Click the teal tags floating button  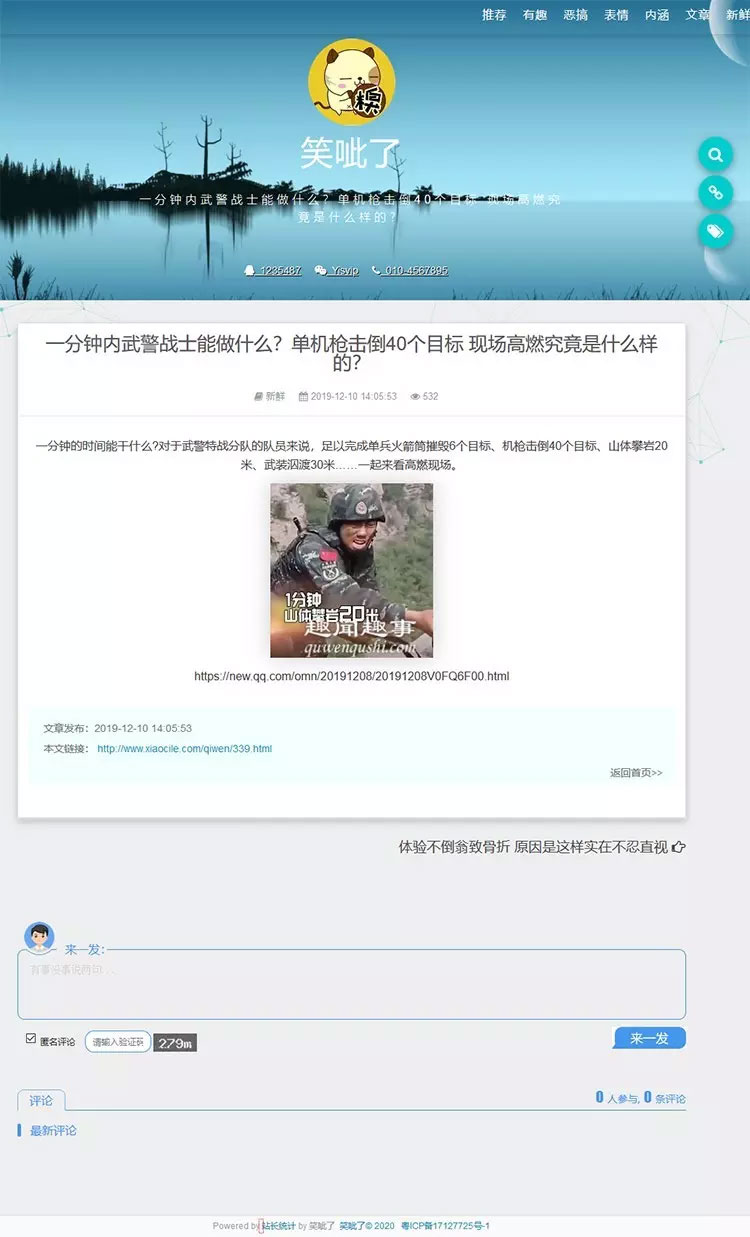tap(715, 231)
